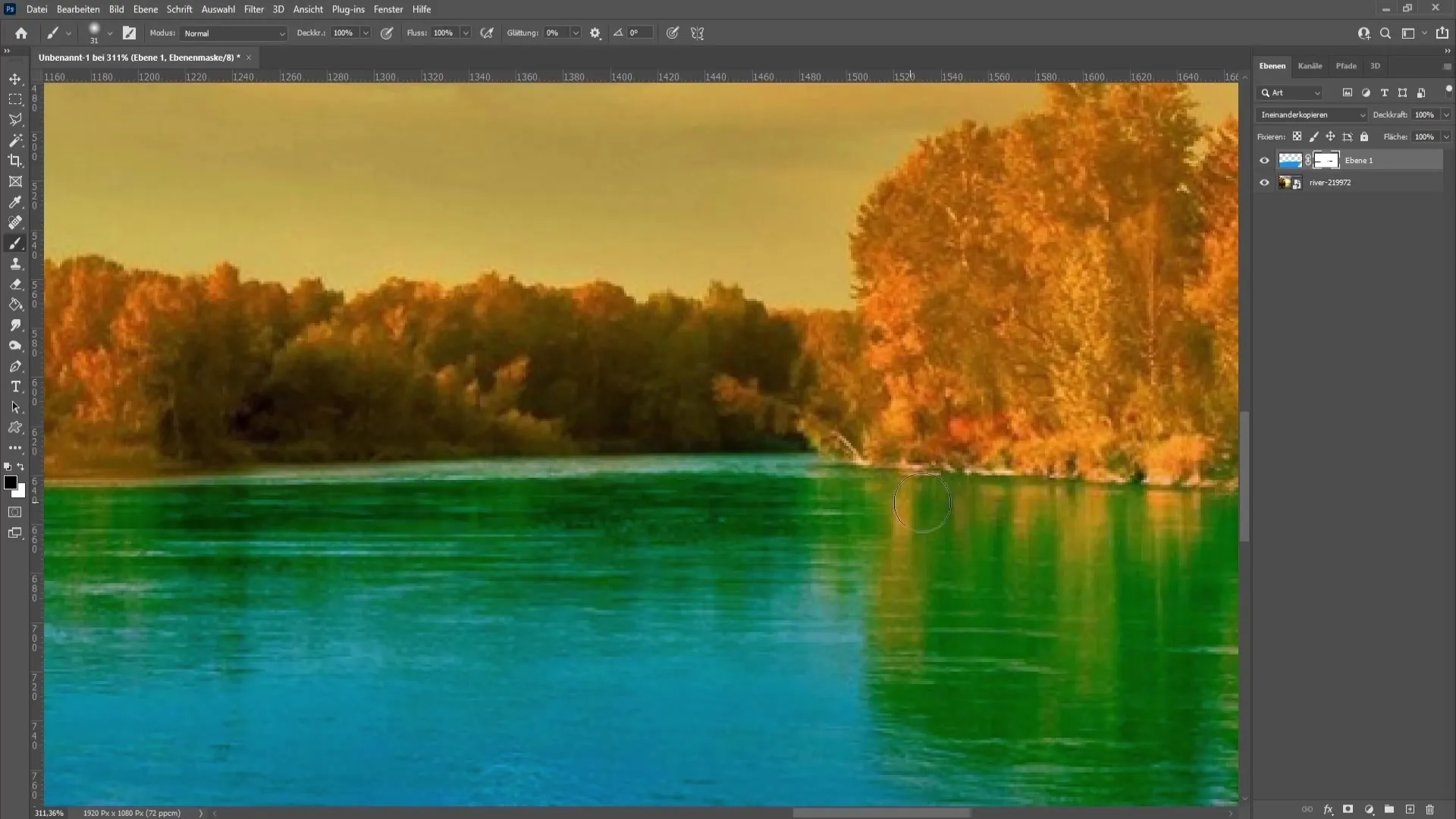Screen dimensions: 1456x819
Task: Select the Custom Shape tool
Action: click(x=15, y=427)
